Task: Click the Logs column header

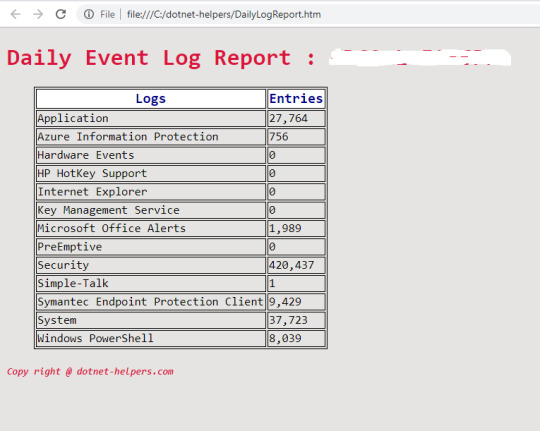Action: (151, 99)
